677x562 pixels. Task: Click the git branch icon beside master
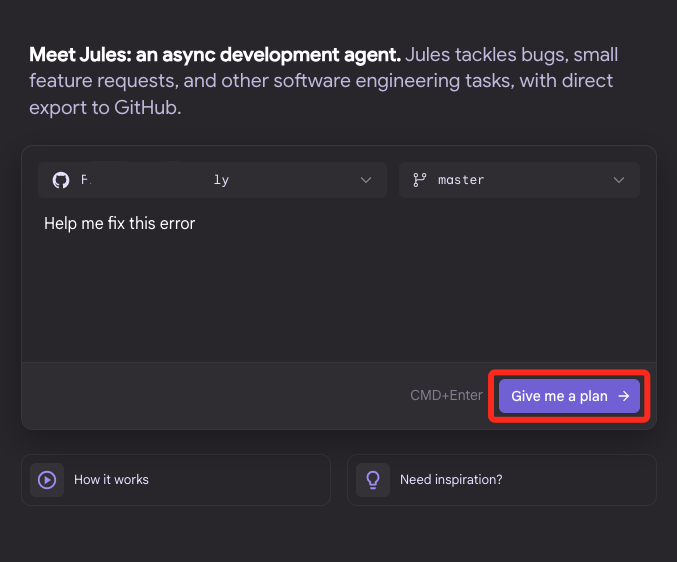coord(419,180)
